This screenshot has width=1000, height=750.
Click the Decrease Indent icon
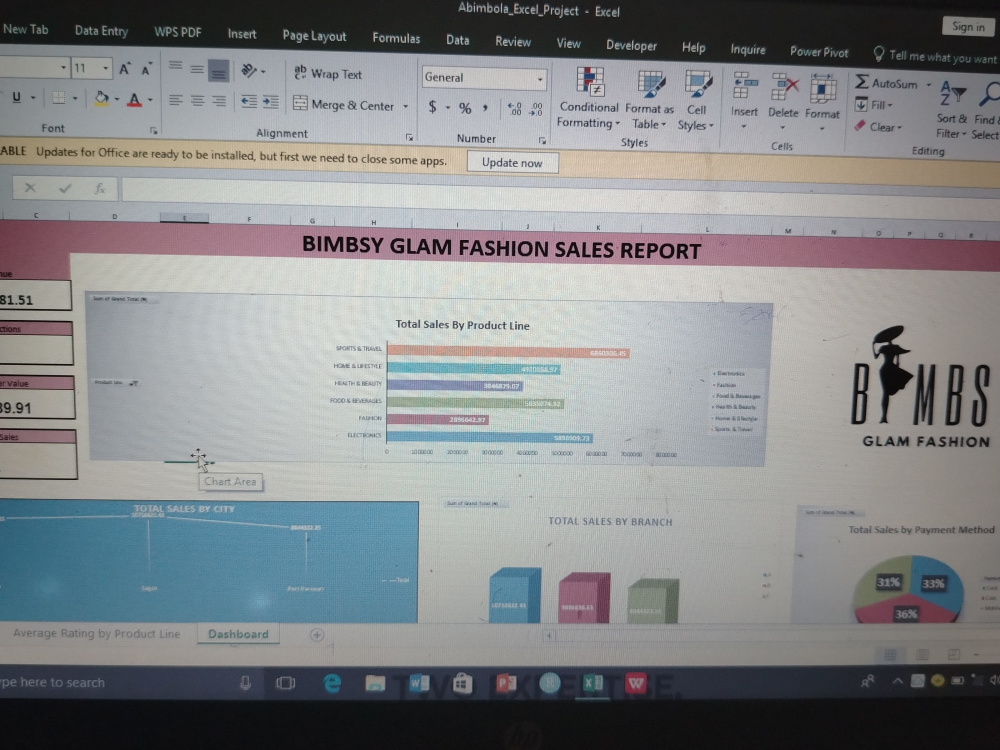(x=249, y=101)
